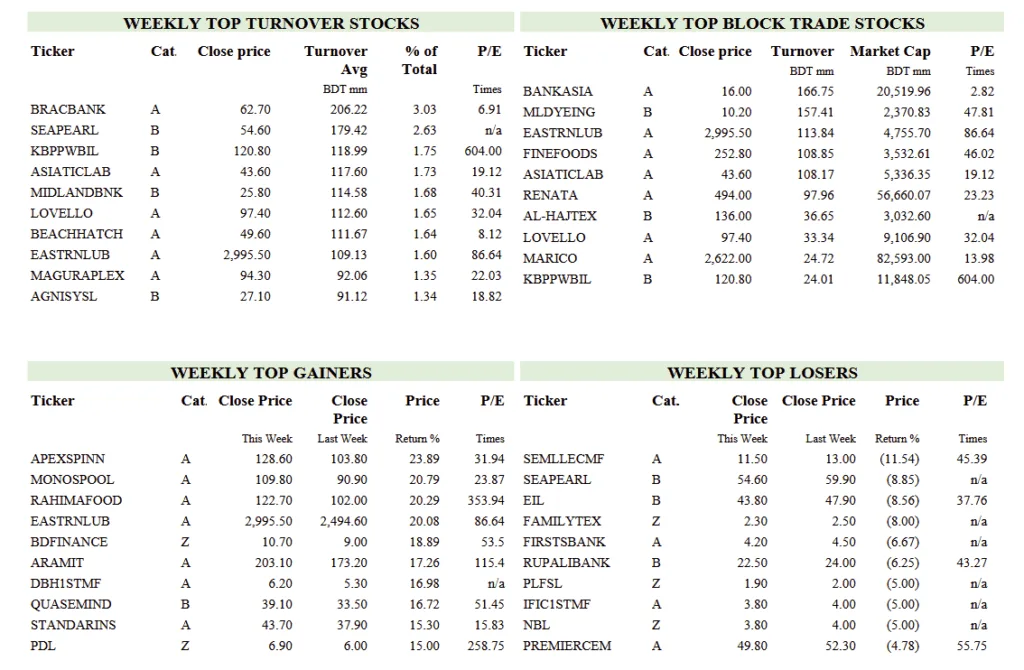Click the Weekly Top Block Trade Stocks header
The image size is (1024, 670).
762,23
